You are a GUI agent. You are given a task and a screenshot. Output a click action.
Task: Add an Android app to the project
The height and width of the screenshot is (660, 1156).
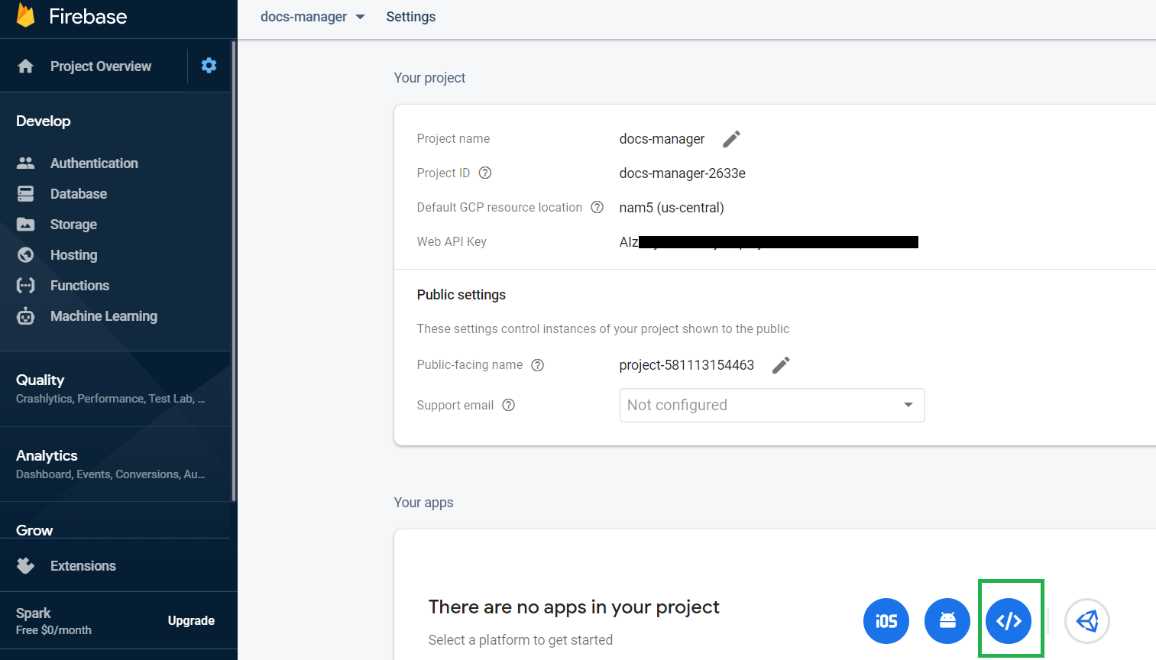click(x=947, y=620)
